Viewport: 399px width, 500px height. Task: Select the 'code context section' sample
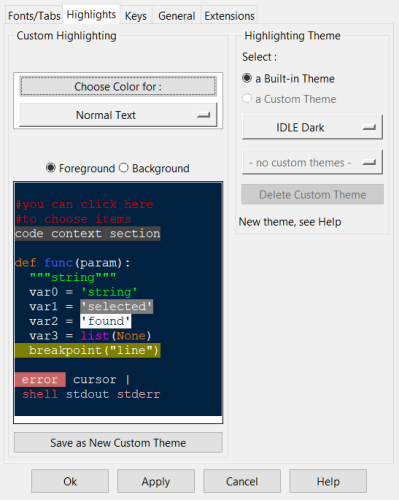click(88, 233)
